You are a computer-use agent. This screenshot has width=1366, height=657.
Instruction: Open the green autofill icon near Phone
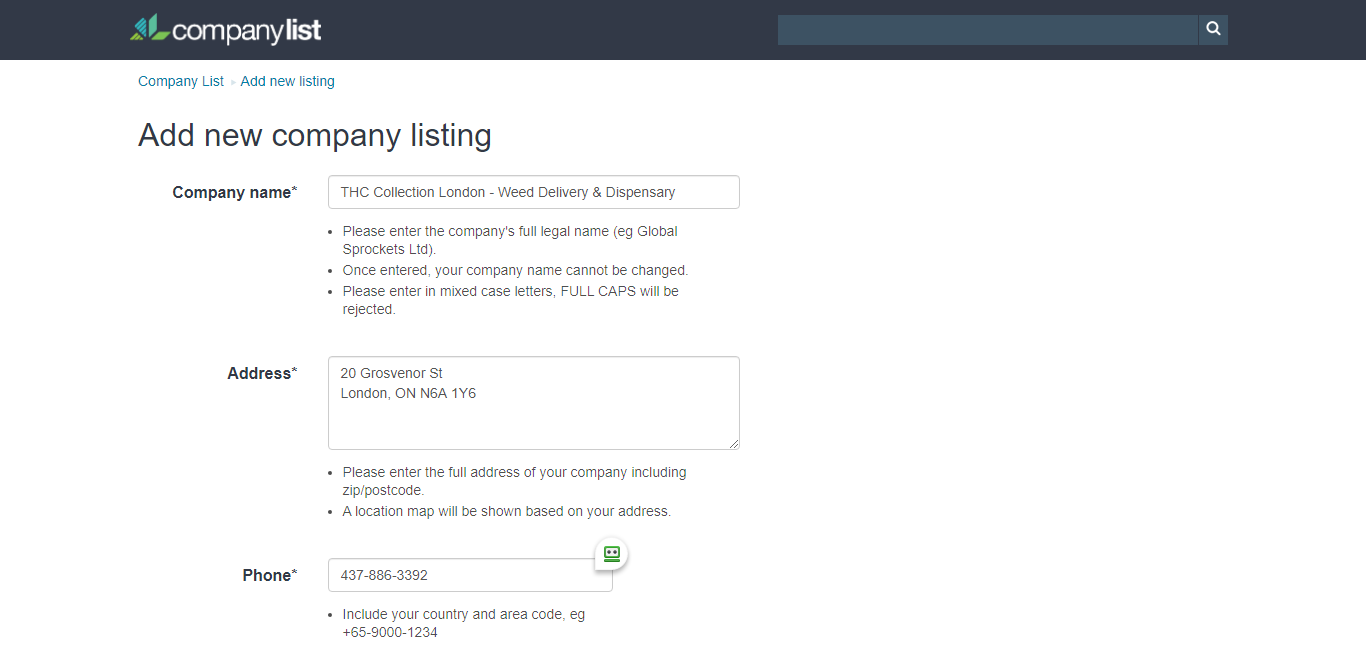click(x=612, y=553)
